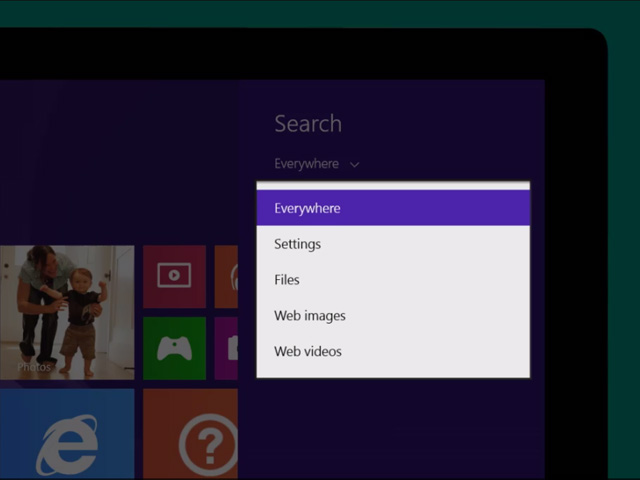This screenshot has height=480, width=640.
Task: Select Everywhere in the scope list
Action: [x=393, y=208]
